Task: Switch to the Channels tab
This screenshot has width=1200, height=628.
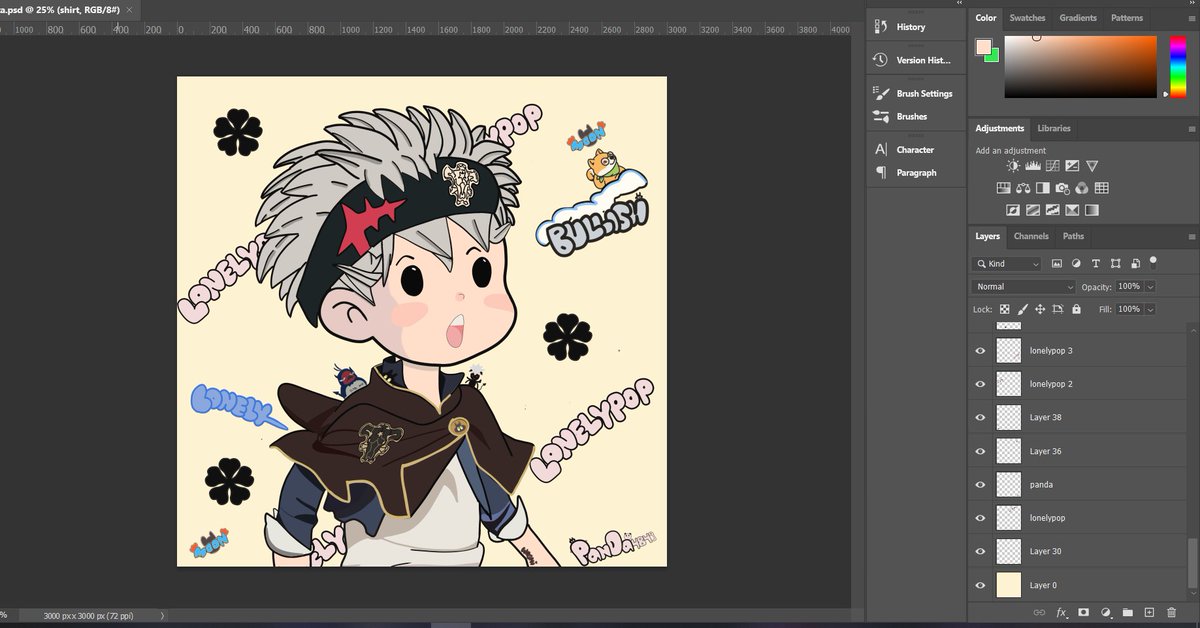Action: coord(1031,237)
